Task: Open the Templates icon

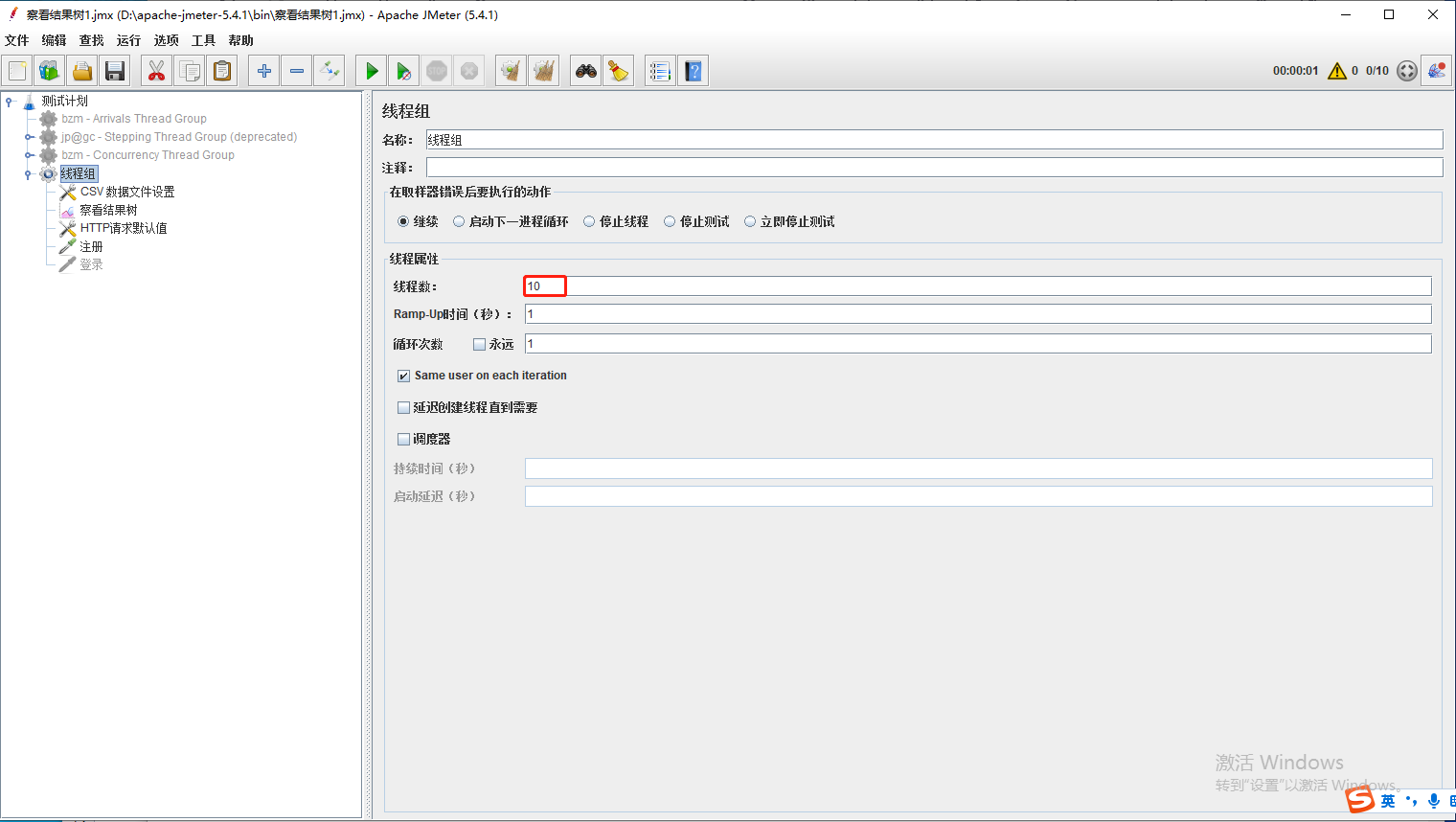Action: pyautogui.click(x=50, y=71)
